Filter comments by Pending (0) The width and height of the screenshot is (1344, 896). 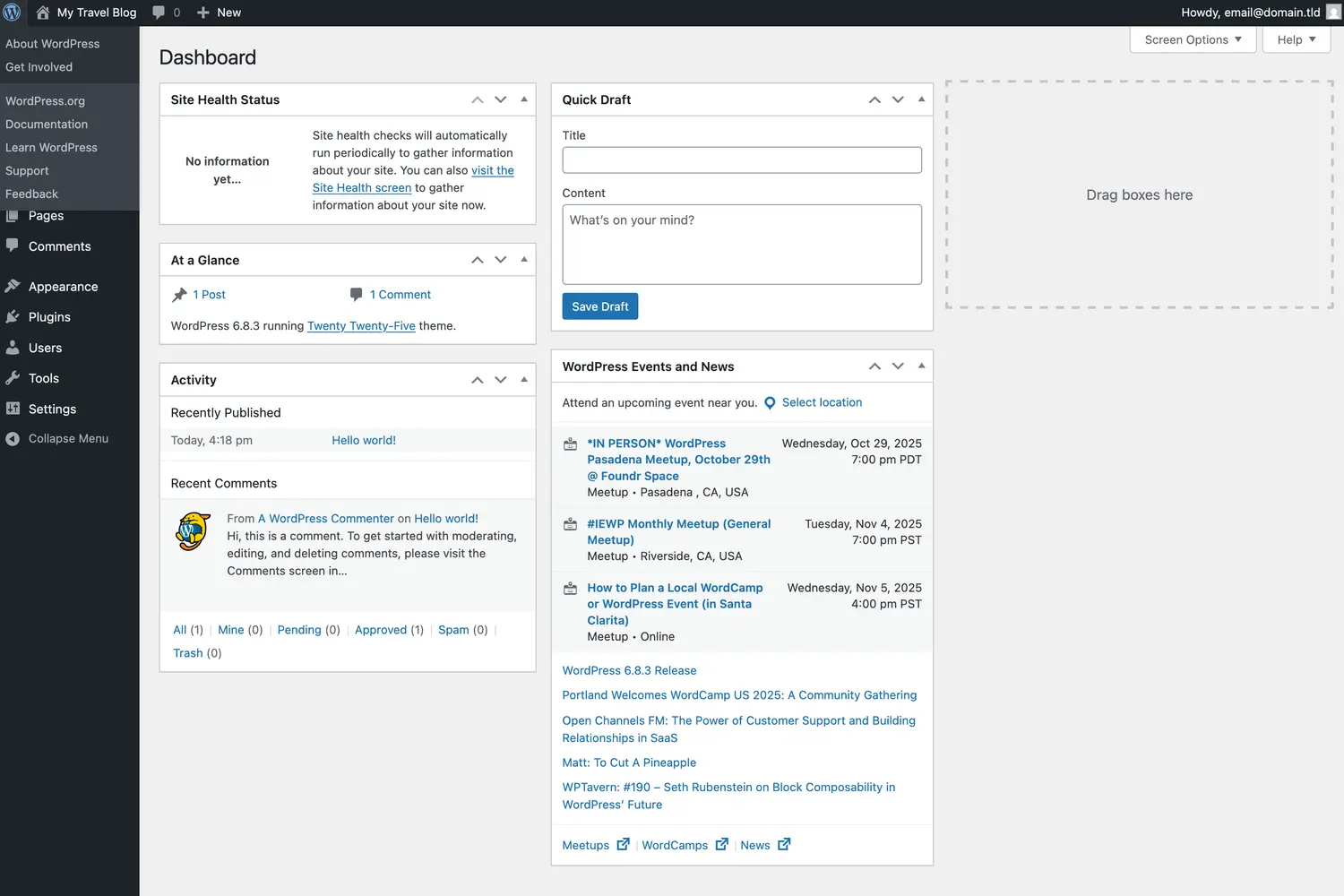[308, 630]
